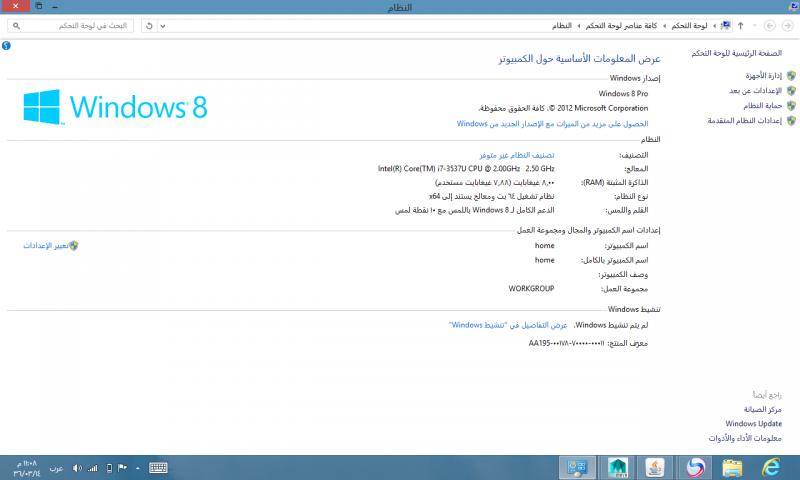Viewport: 800px width, 480px height.
Task: Expand the chevron after لوحة التحكم breadcrumb
Action: click(x=664, y=26)
